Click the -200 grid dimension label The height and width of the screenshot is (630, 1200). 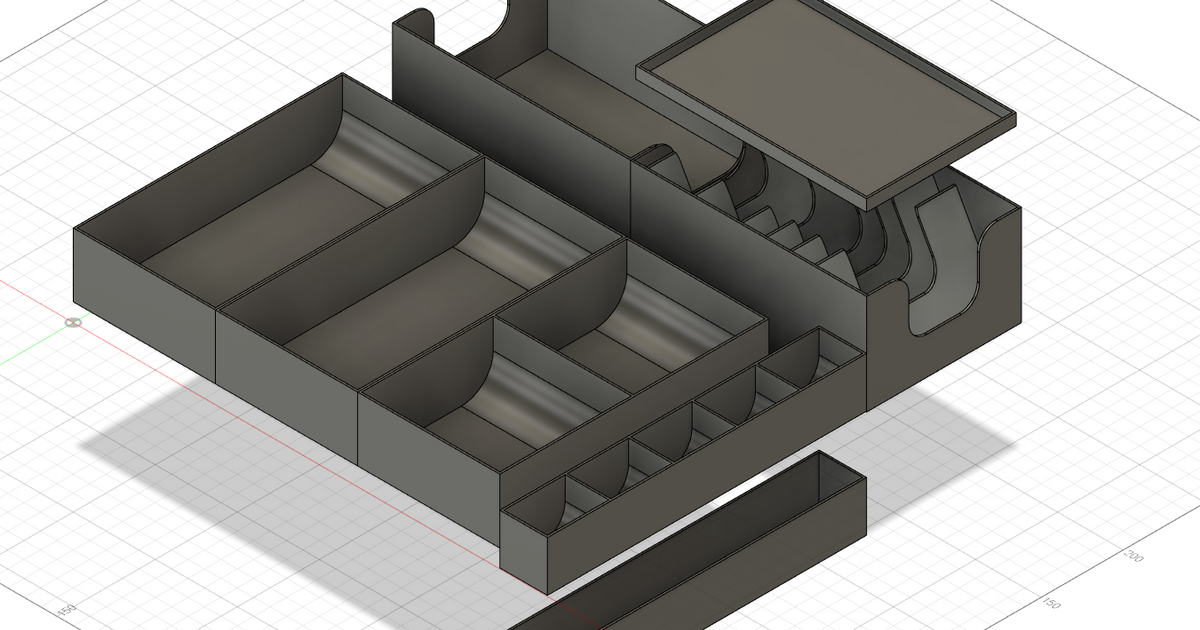click(x=1133, y=556)
